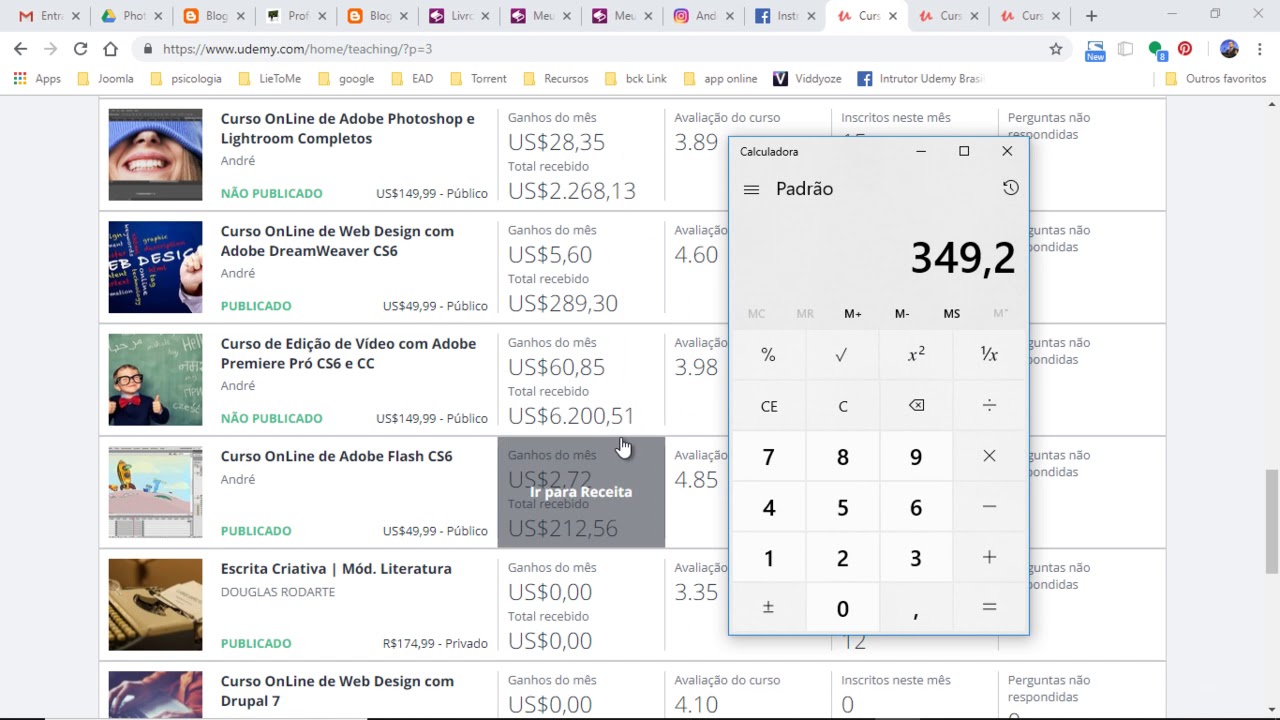Click digit 5 in Calculator
Screen dimensions: 1280x720
point(842,508)
